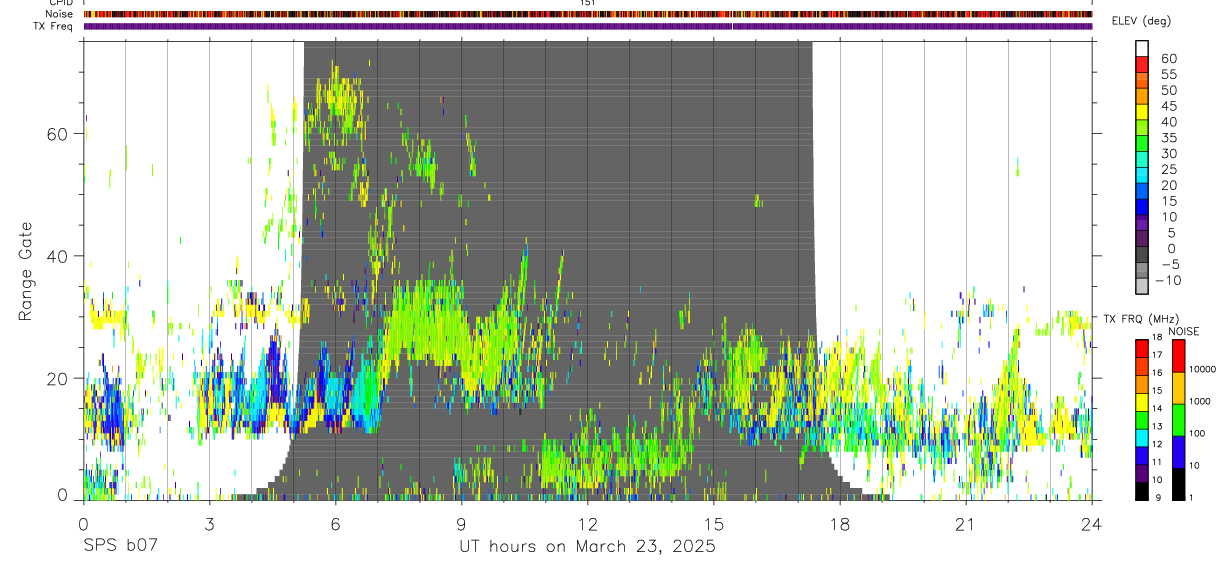Click the purple TX Freq strip at top
Viewport: 1228px width, 567px height.
(588, 26)
